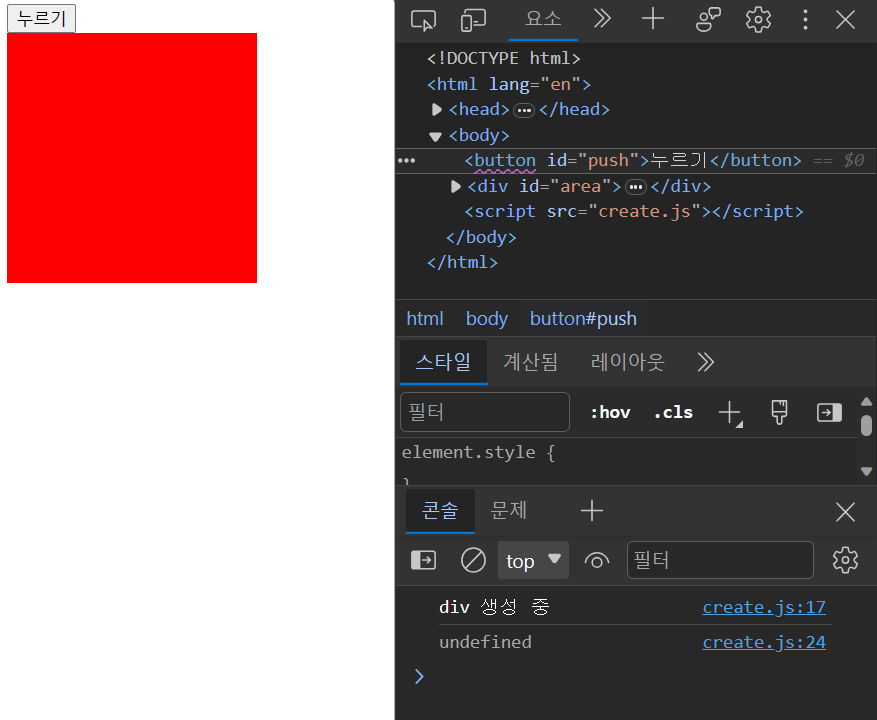Screen dimensions: 877x720
Task: Click the console prompt chevron
Action: coord(419,677)
